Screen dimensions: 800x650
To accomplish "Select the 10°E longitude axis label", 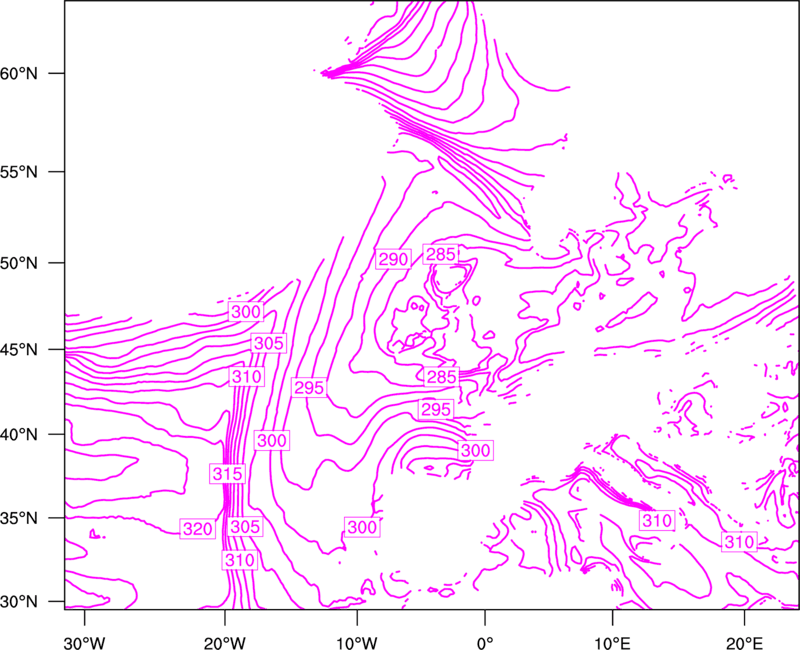I will (x=611, y=642).
